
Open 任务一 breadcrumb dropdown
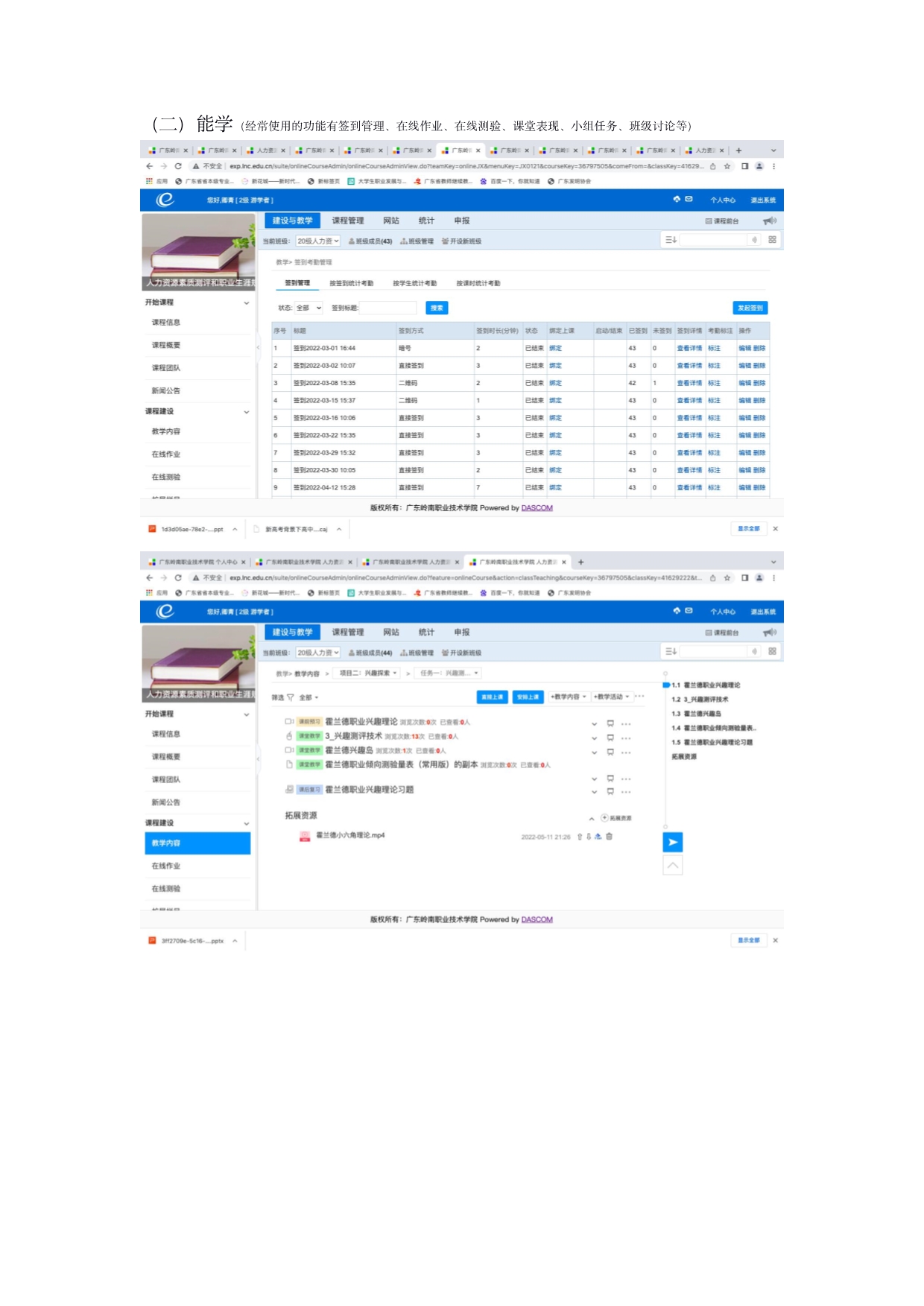tap(449, 673)
